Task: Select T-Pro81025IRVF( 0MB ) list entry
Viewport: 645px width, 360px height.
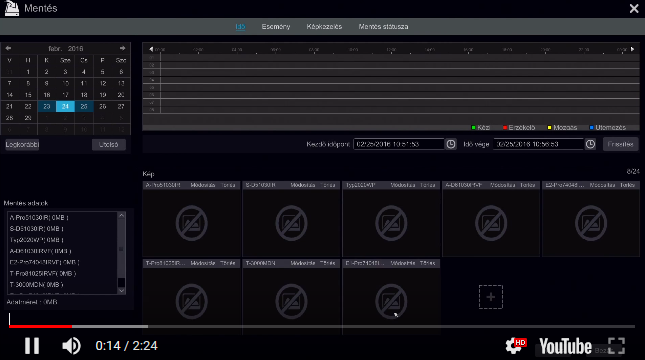Action: point(43,273)
